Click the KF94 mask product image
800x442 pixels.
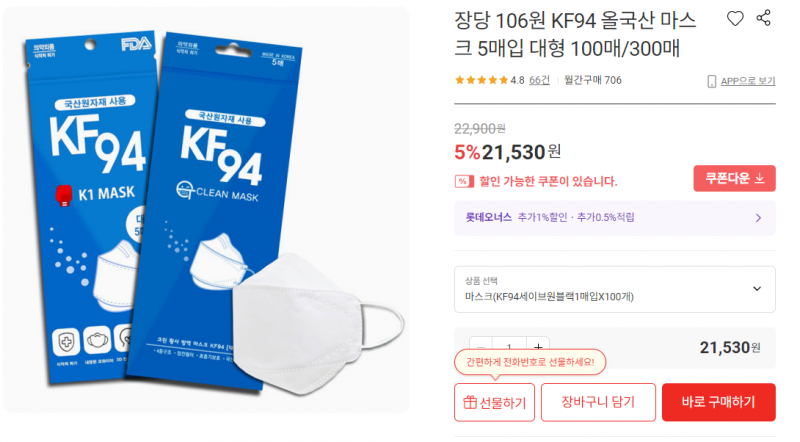[x=206, y=210]
